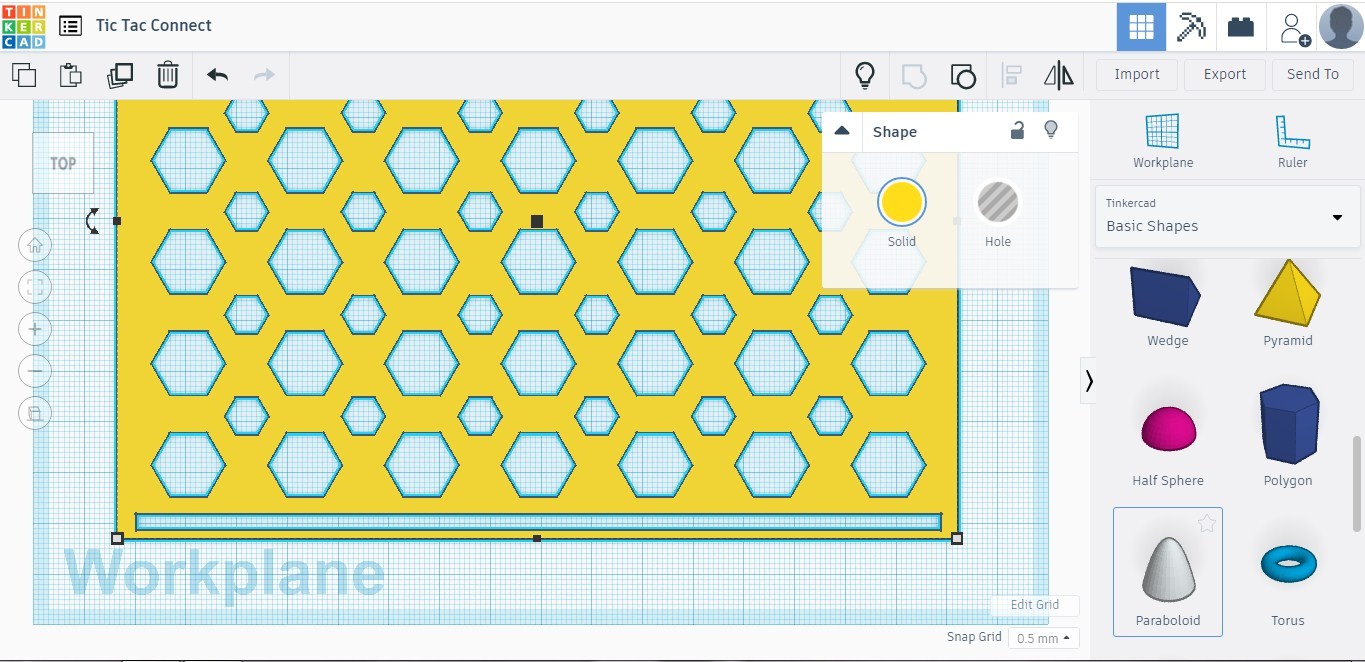Open the Basic Shapes category dropdown
The width and height of the screenshot is (1365, 662).
[1228, 216]
